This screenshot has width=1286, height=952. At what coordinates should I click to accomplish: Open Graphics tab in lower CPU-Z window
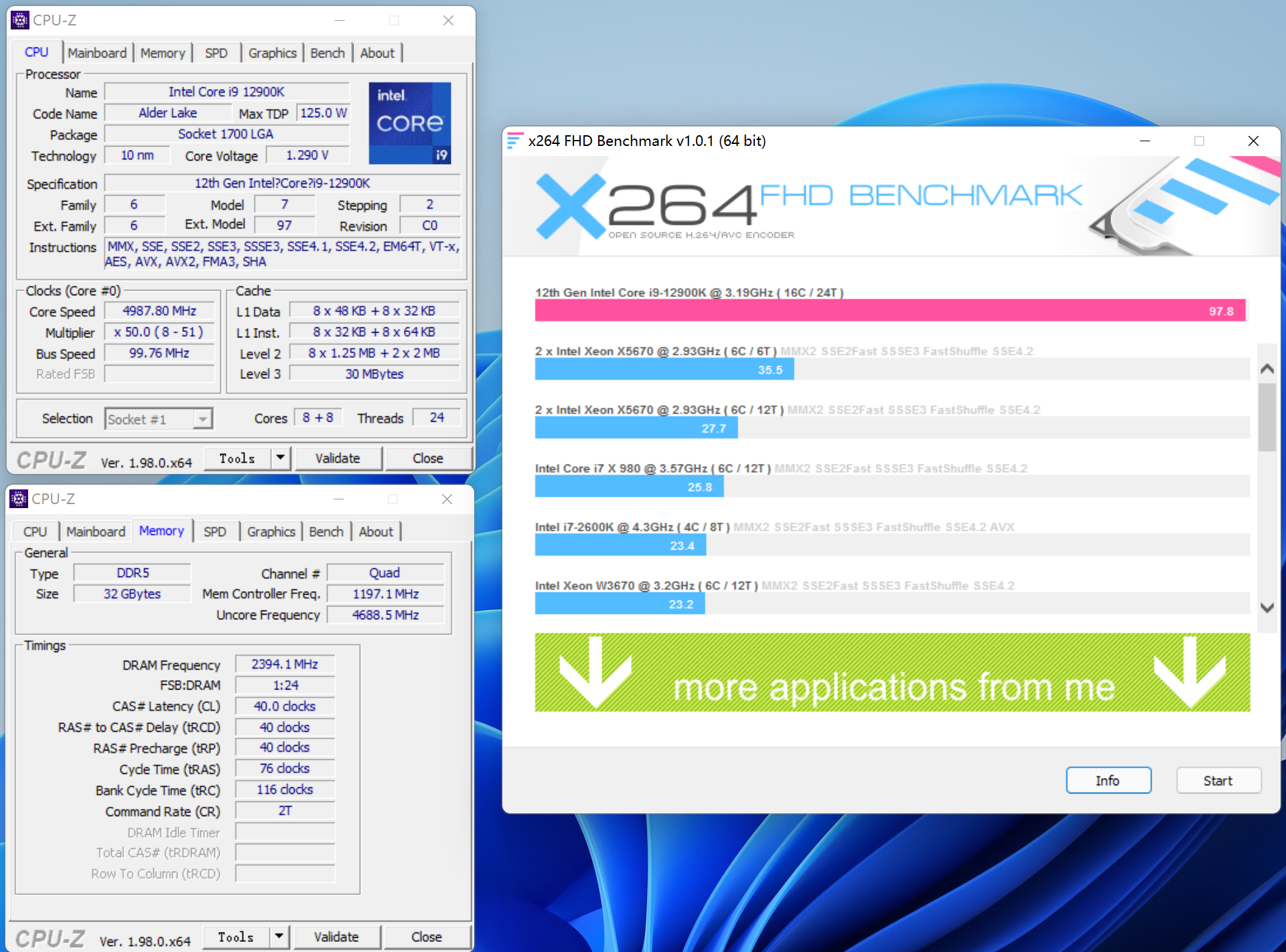point(271,532)
